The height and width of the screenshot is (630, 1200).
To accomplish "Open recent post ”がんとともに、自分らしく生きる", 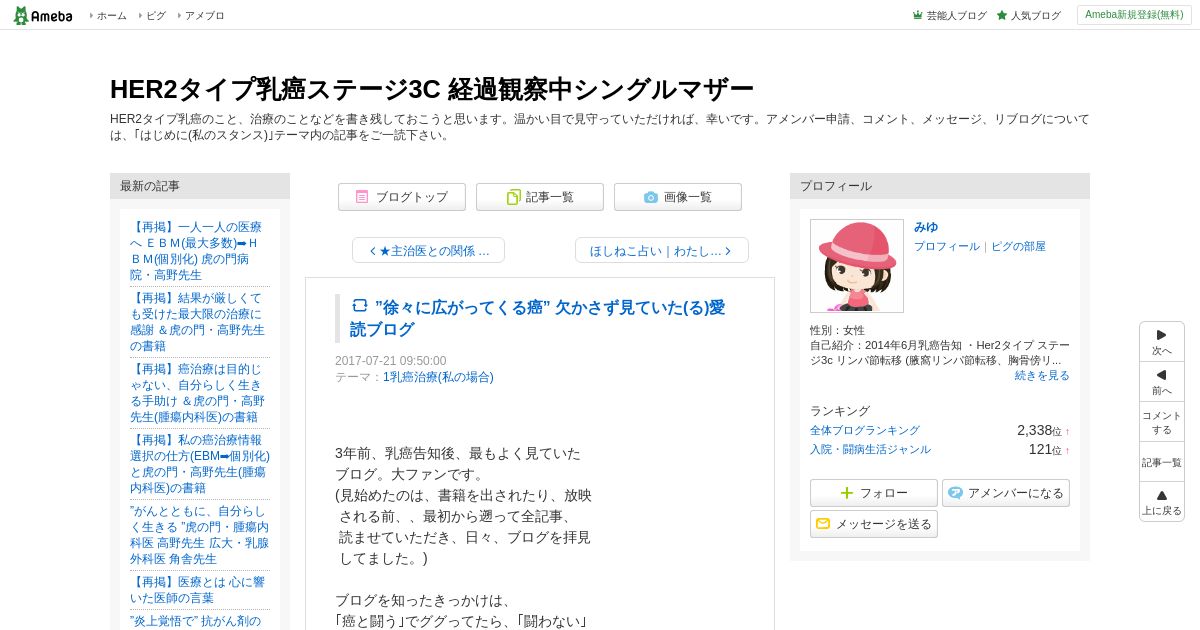I will pyautogui.click(x=199, y=535).
